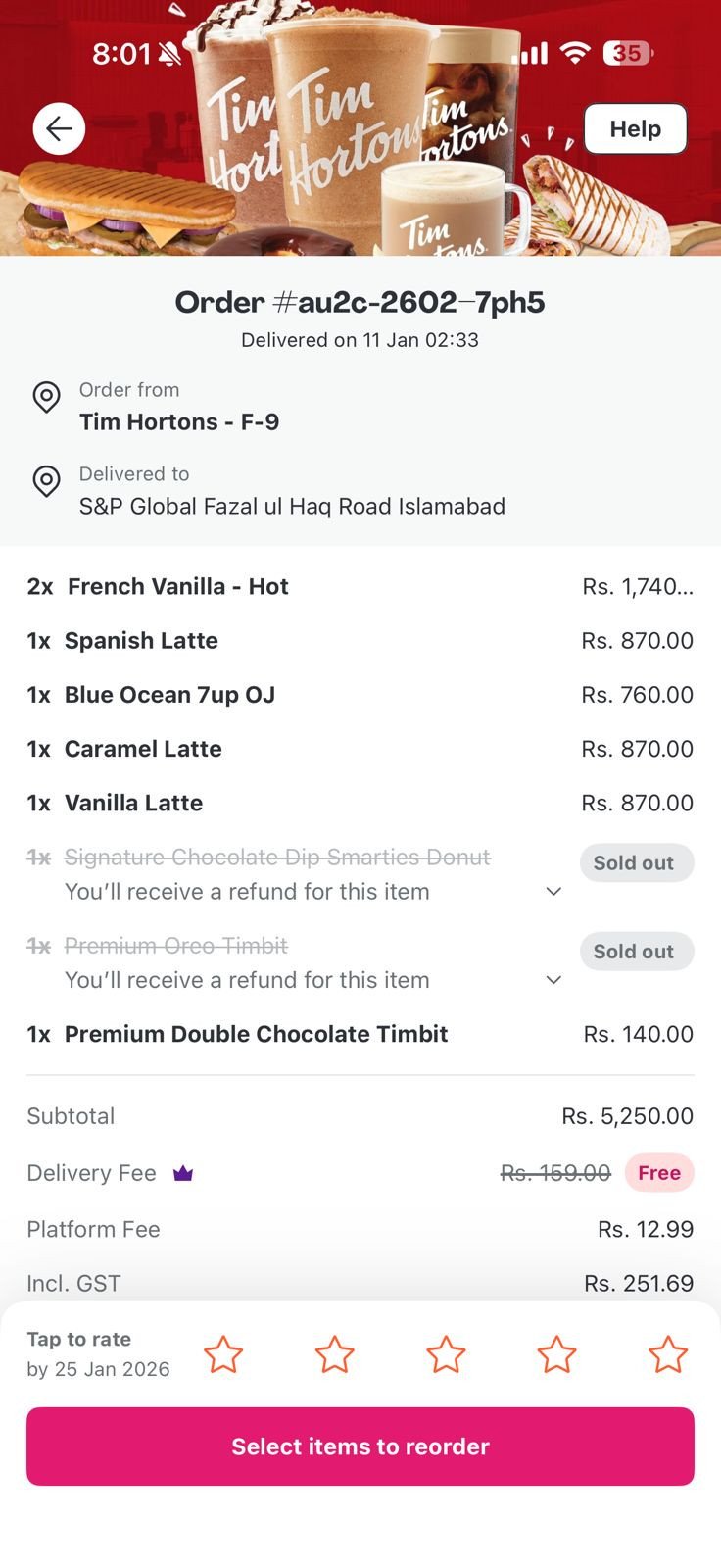Open the Help button
721x1568 pixels.
[x=635, y=128]
